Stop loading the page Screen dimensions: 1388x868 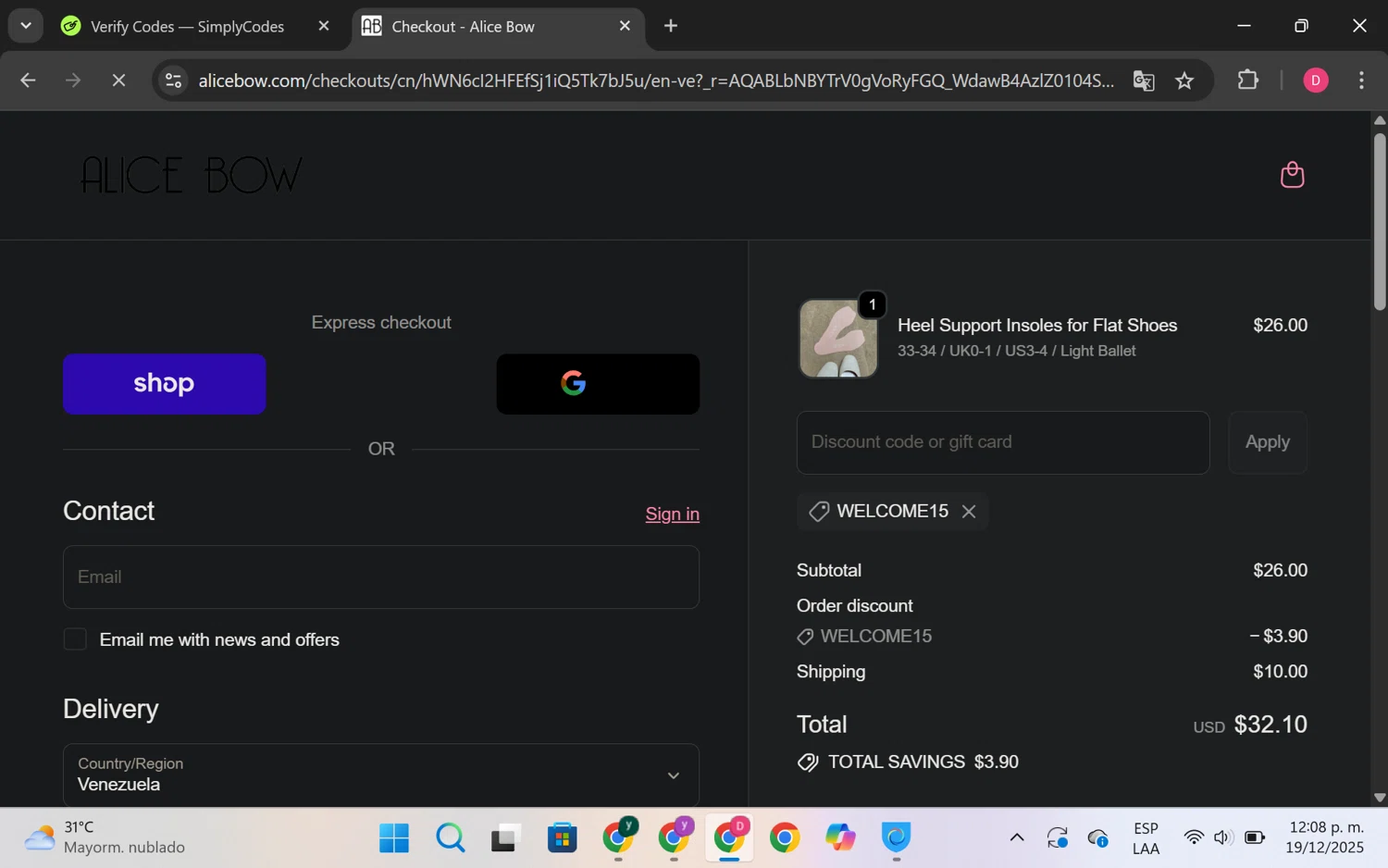[x=118, y=81]
